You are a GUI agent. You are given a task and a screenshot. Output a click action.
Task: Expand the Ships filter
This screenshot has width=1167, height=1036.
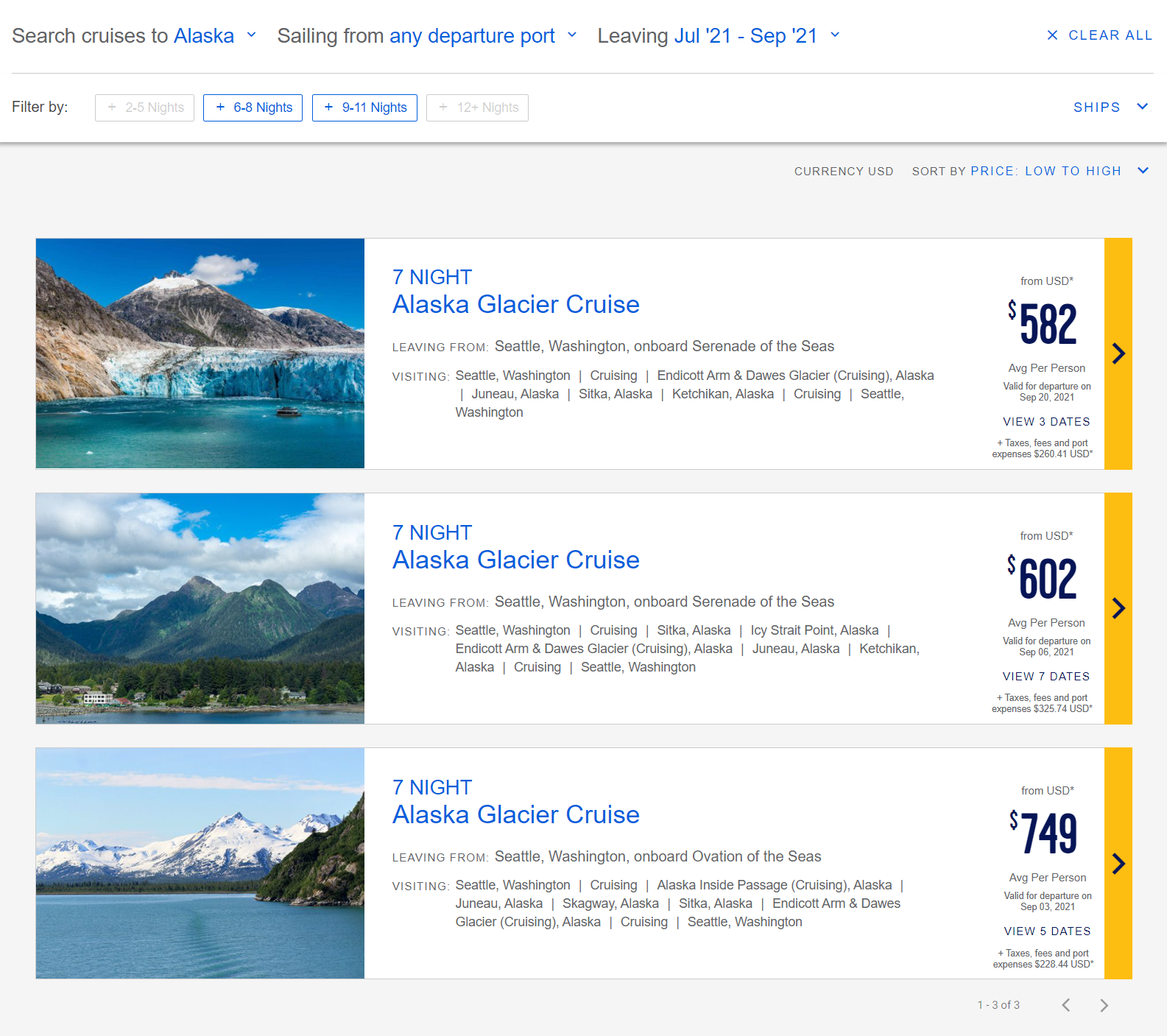[x=1110, y=108]
